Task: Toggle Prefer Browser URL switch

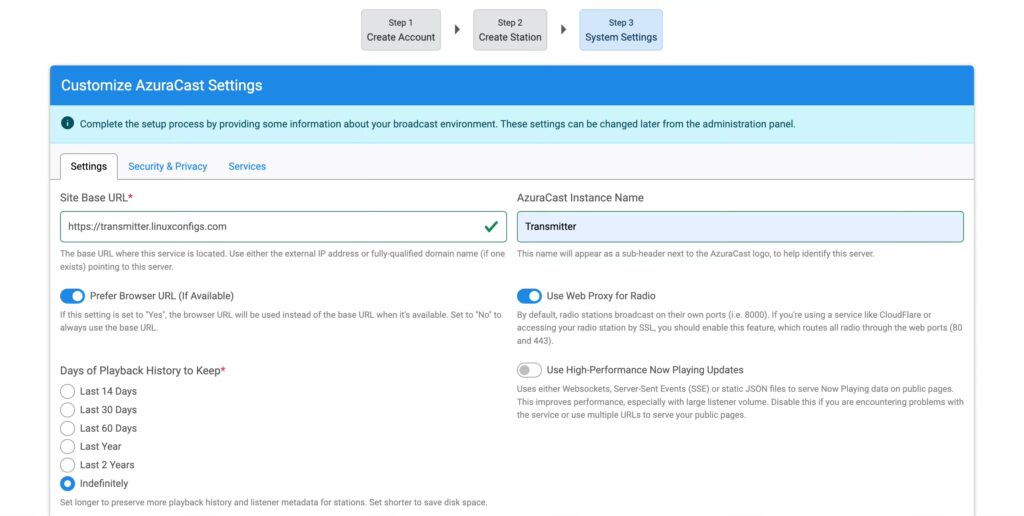Action: pyautogui.click(x=72, y=296)
